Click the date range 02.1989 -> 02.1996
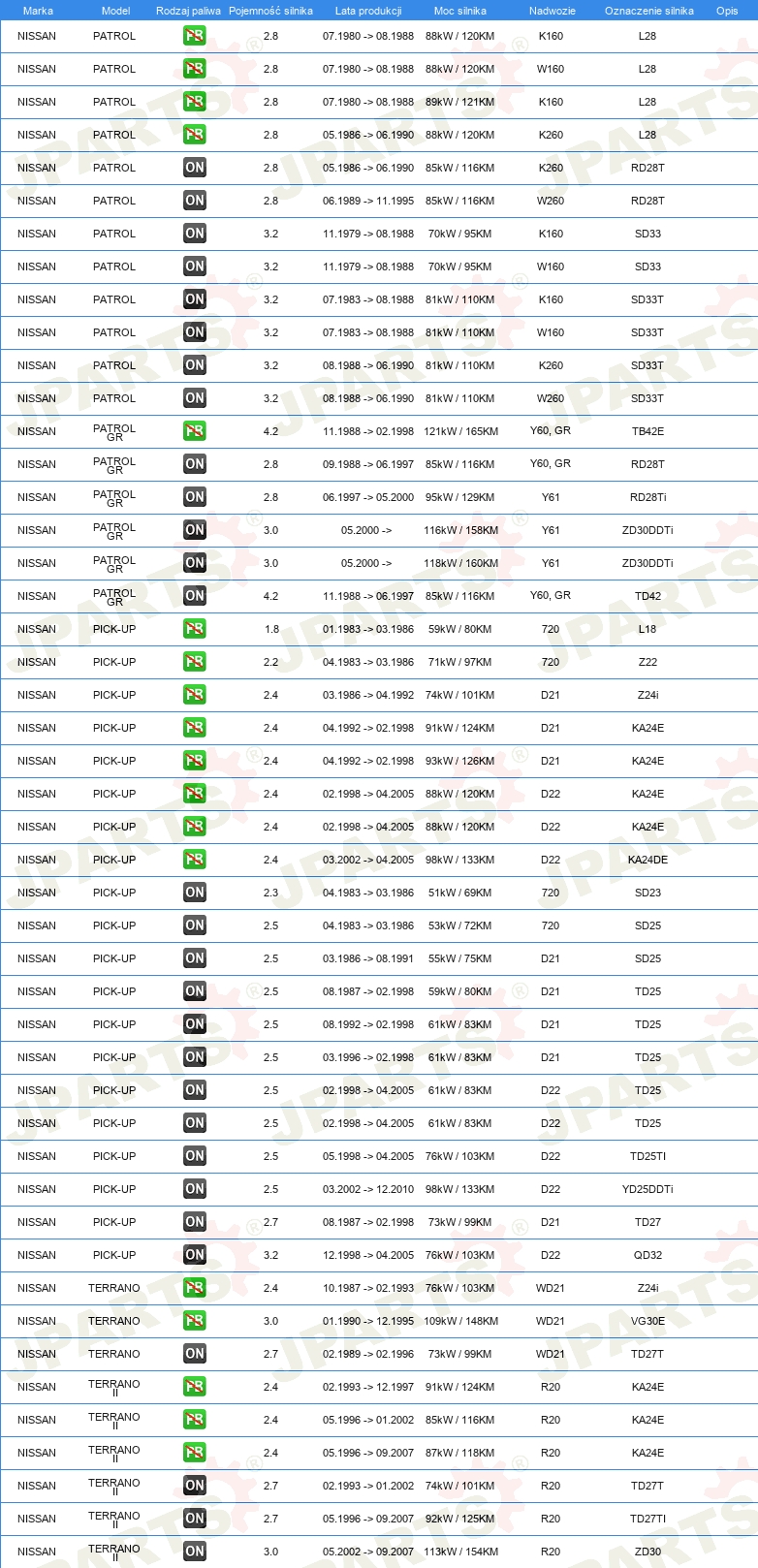Screen dimensions: 758x1568 [x=368, y=1354]
